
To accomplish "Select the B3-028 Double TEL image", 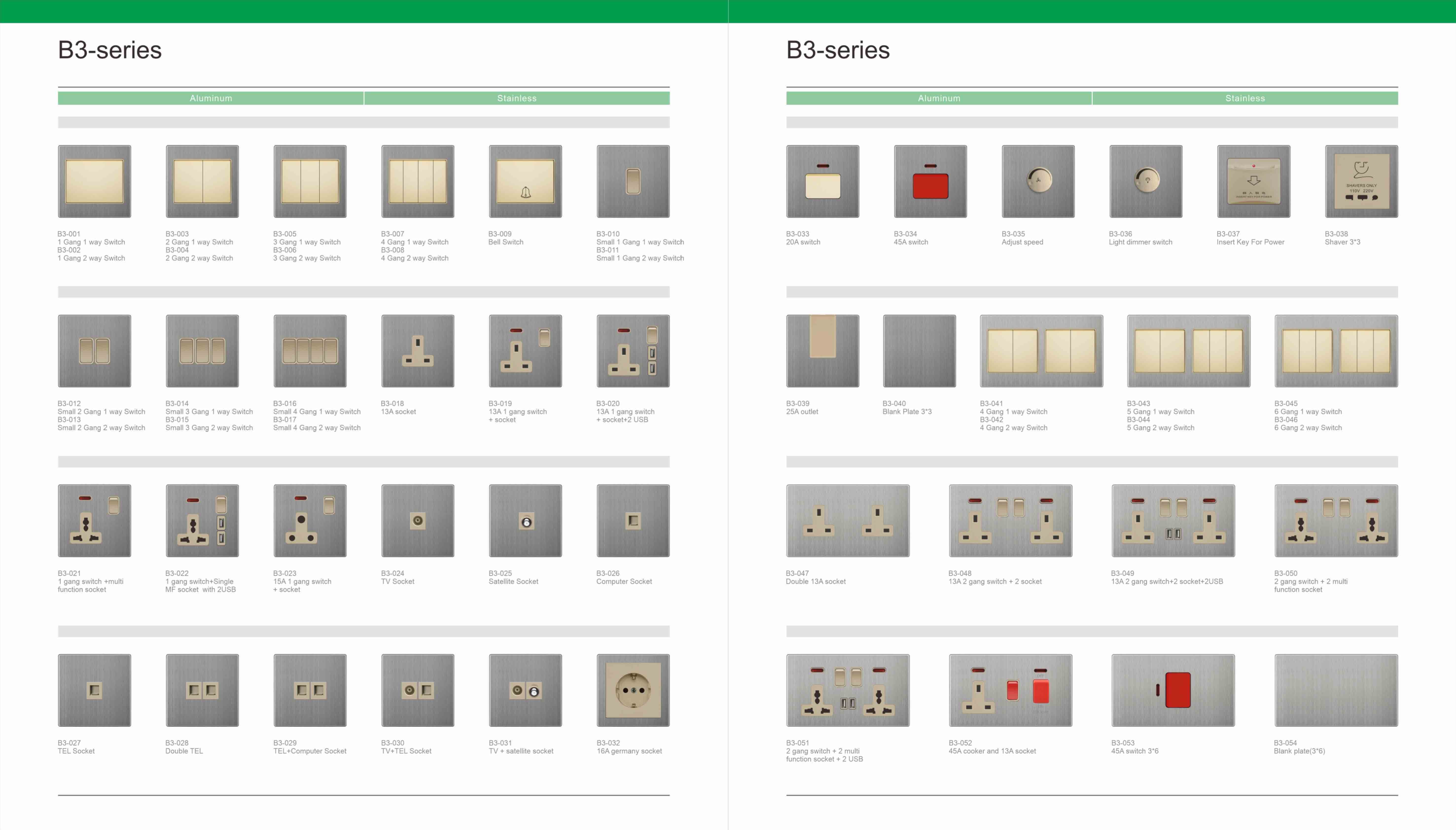I will [202, 690].
